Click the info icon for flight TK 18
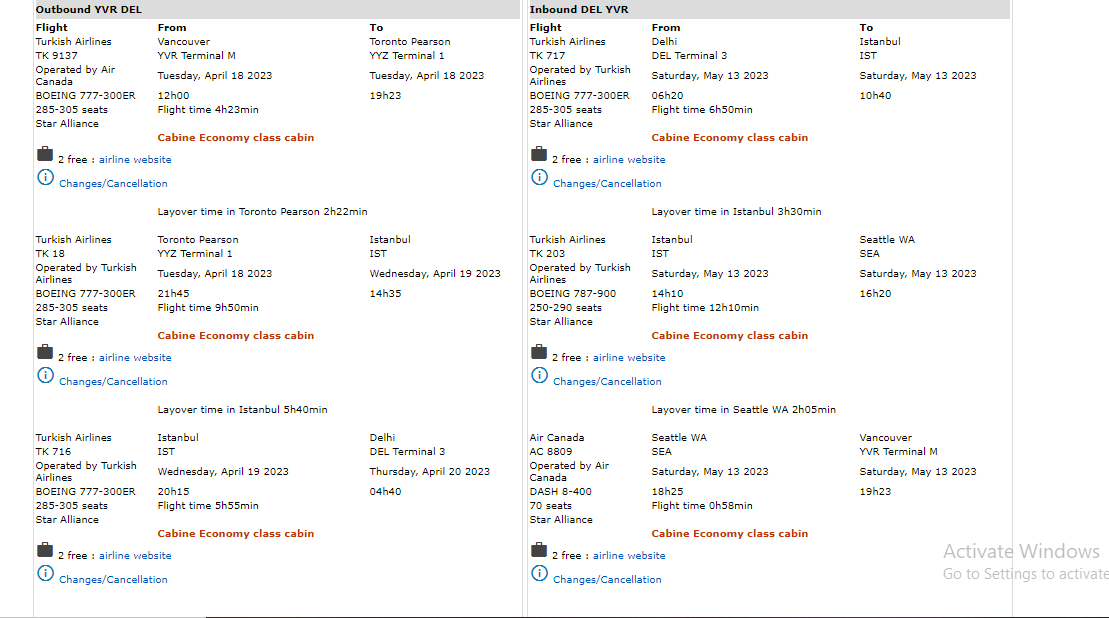This screenshot has width=1109, height=618. [45, 376]
